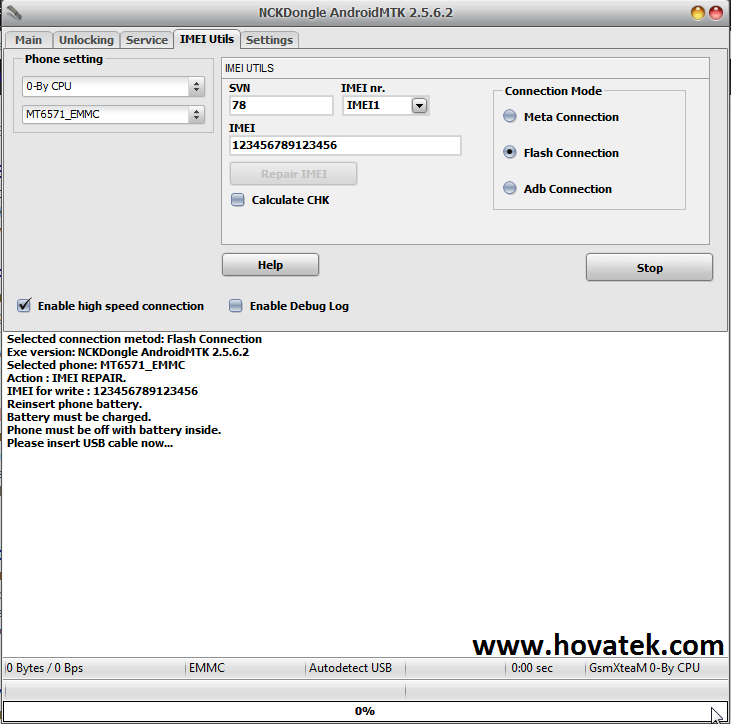
Task: Expand the MT6571_EMMC model dropdown
Action: point(113,114)
